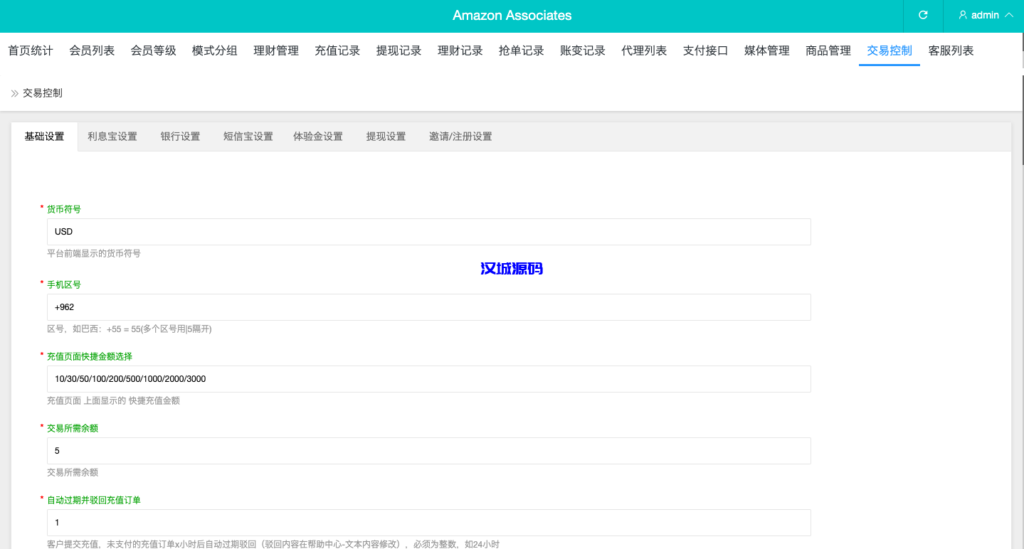Switch to 基础设置 tab
Screen dimensions: 1024x549
tap(44, 136)
